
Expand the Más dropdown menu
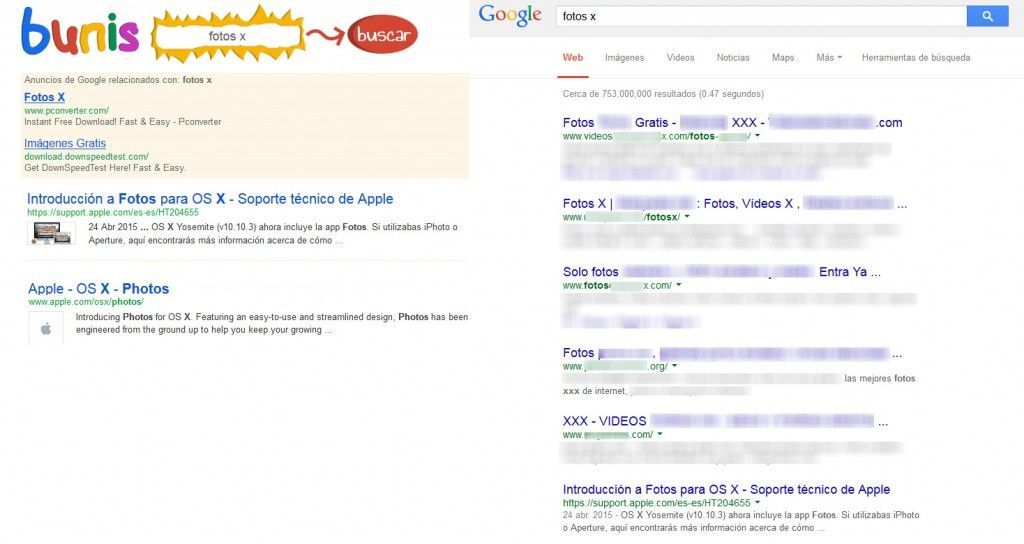pos(829,57)
